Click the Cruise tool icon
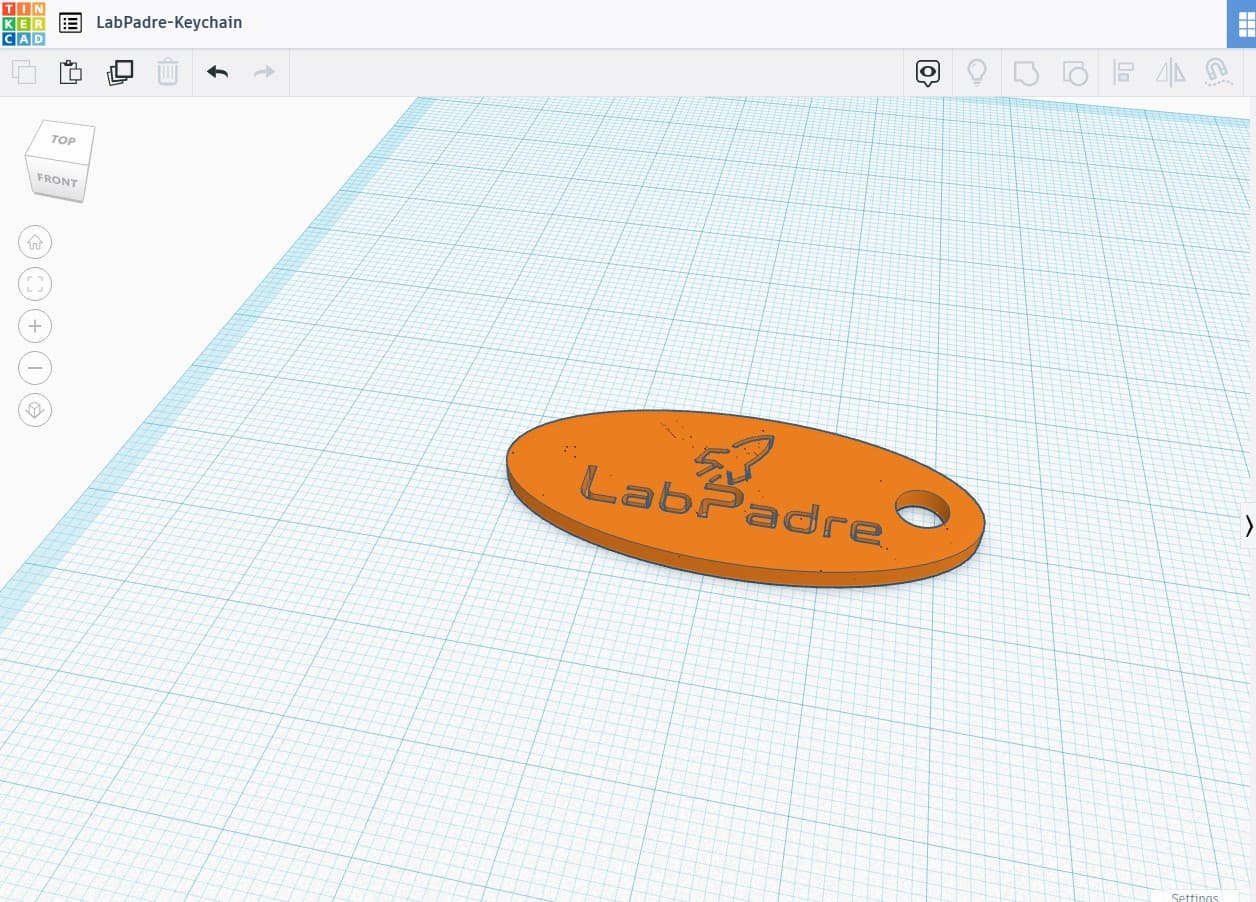Image resolution: width=1256 pixels, height=902 pixels. point(1217,72)
